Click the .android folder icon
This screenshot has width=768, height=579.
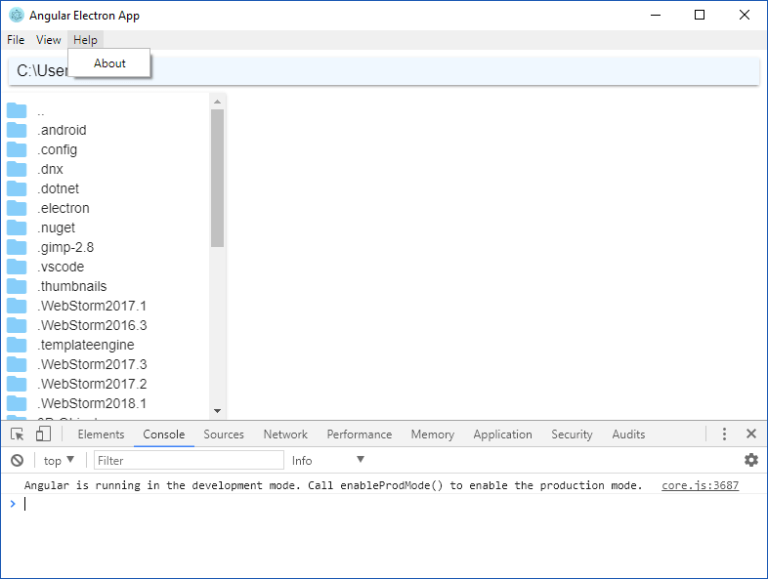17,130
